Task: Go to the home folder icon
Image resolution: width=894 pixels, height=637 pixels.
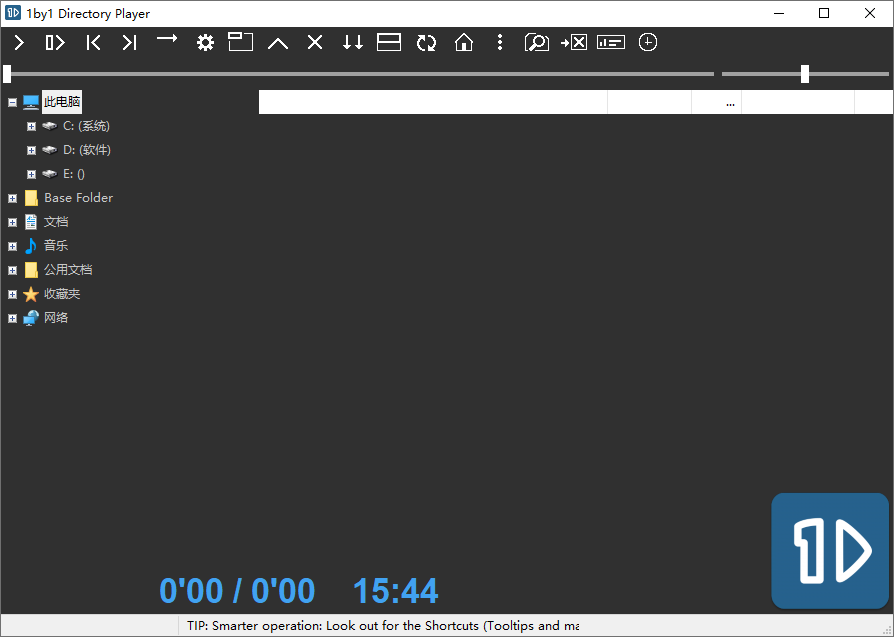Action: click(464, 42)
